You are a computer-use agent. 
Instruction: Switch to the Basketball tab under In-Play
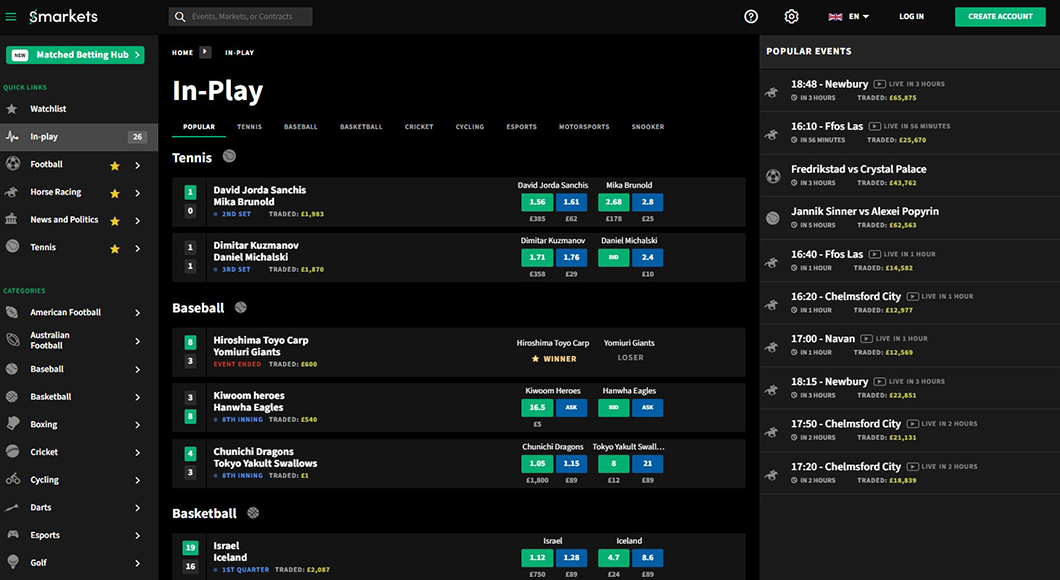361,127
